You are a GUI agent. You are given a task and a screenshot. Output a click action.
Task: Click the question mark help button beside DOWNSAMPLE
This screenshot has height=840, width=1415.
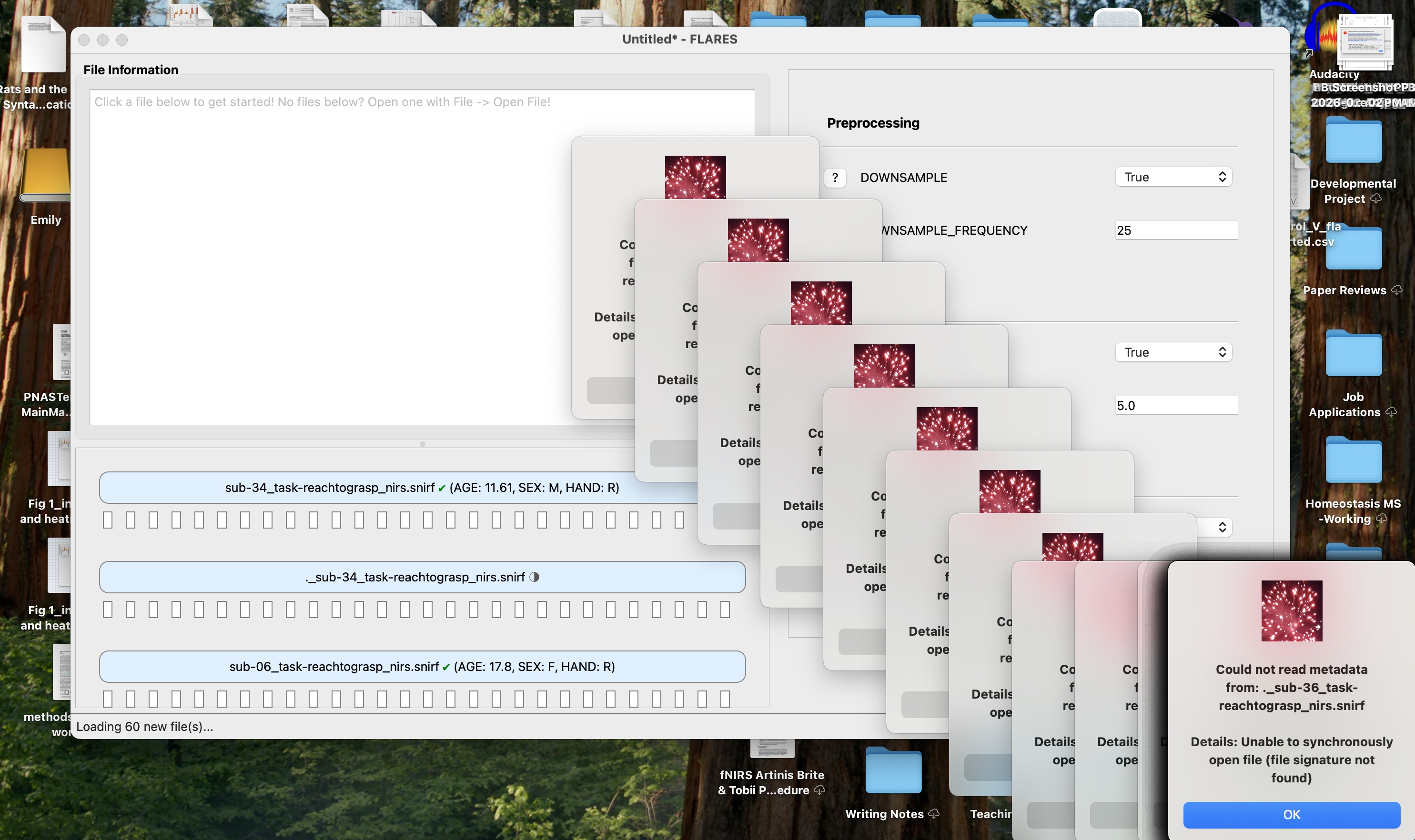click(835, 178)
